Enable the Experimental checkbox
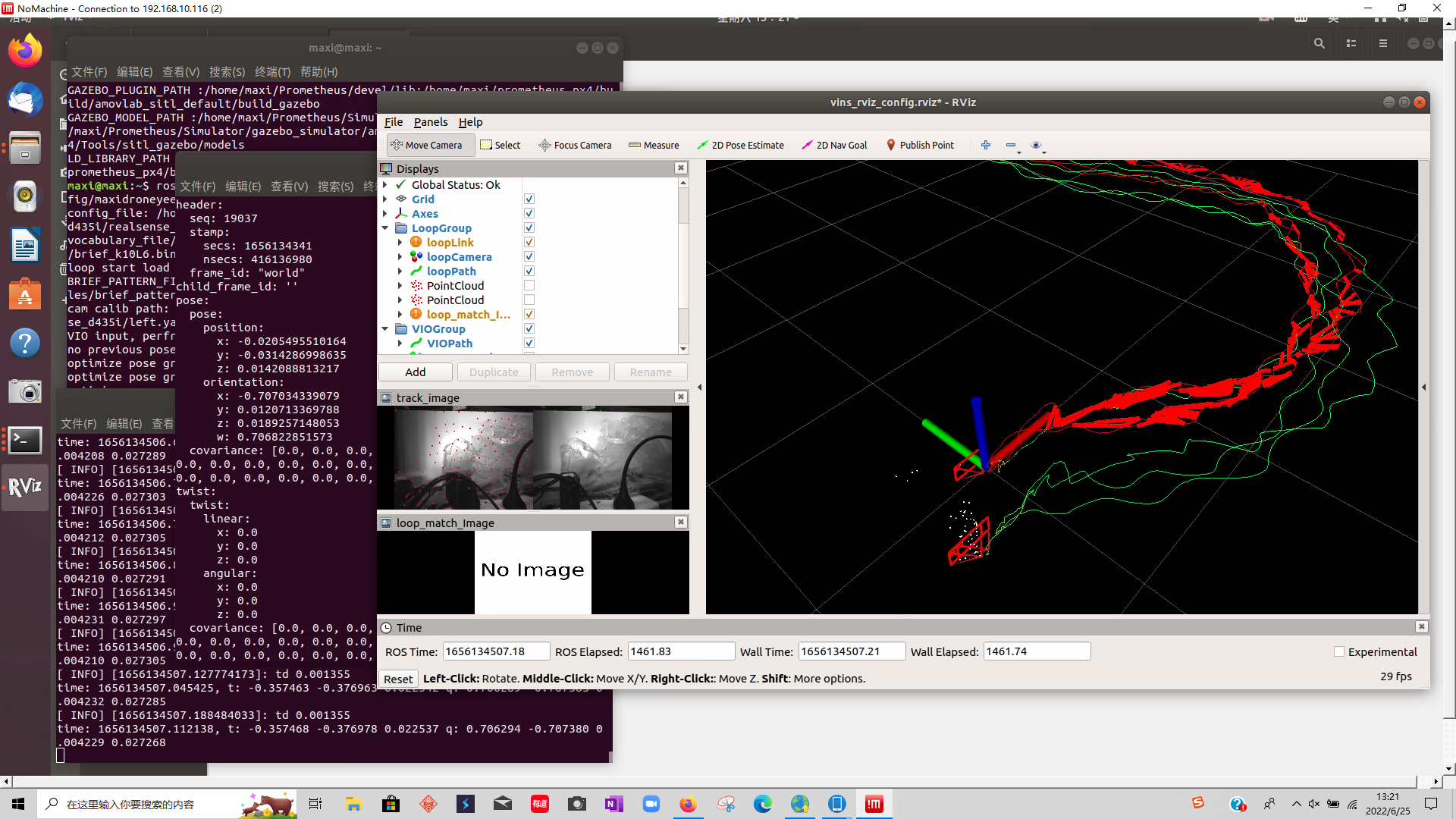 pos(1339,652)
